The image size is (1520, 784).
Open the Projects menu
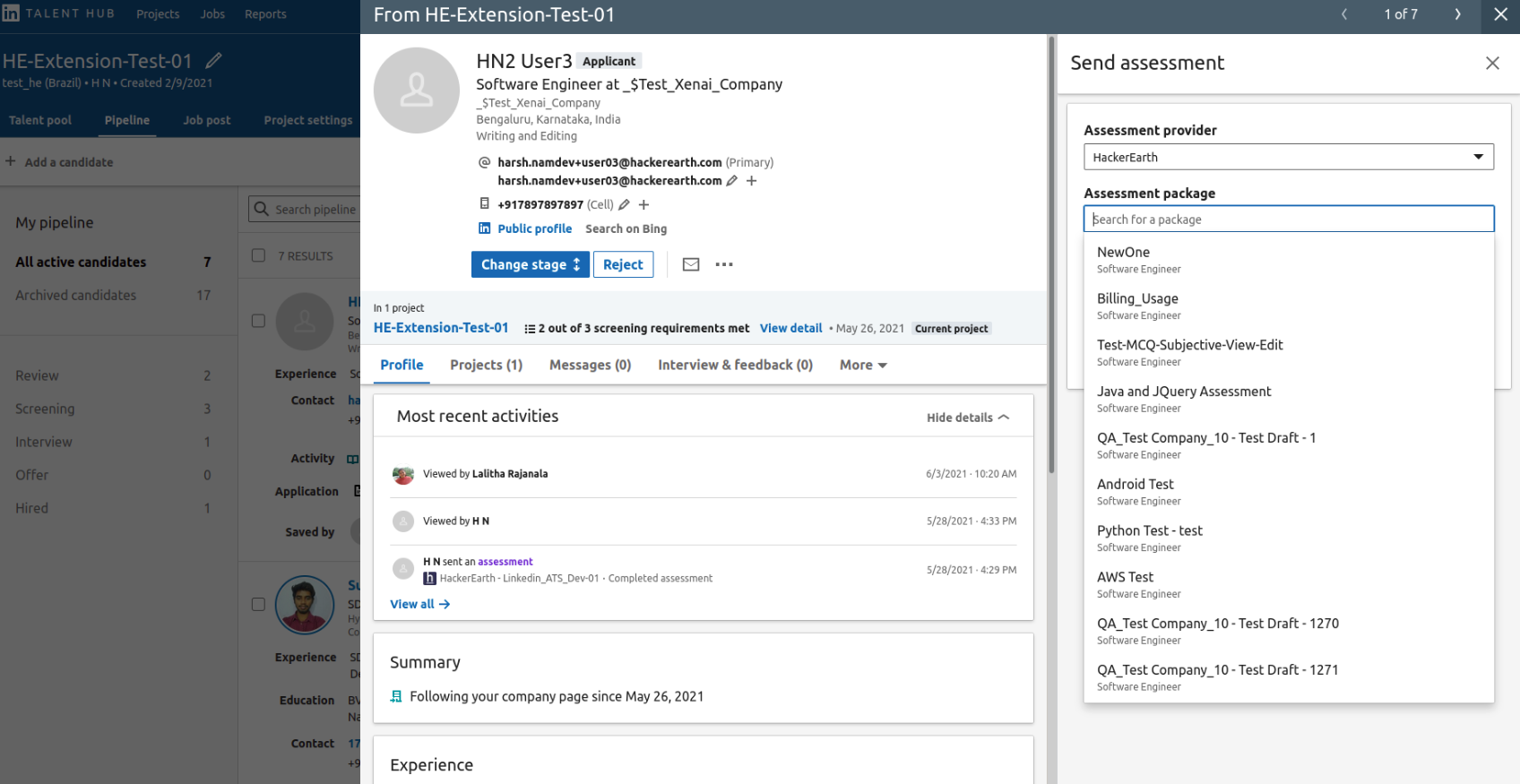pyautogui.click(x=158, y=14)
